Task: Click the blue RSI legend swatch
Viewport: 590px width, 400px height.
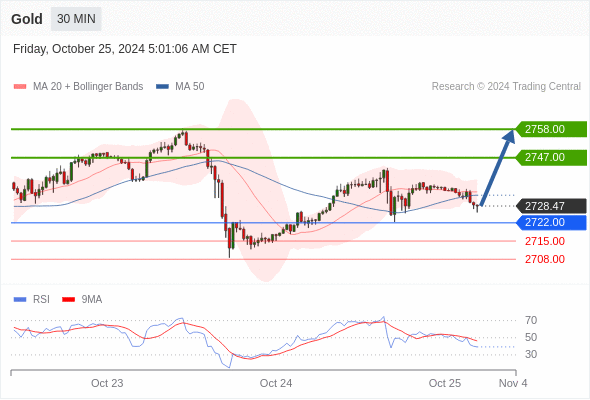Action: coord(20,300)
